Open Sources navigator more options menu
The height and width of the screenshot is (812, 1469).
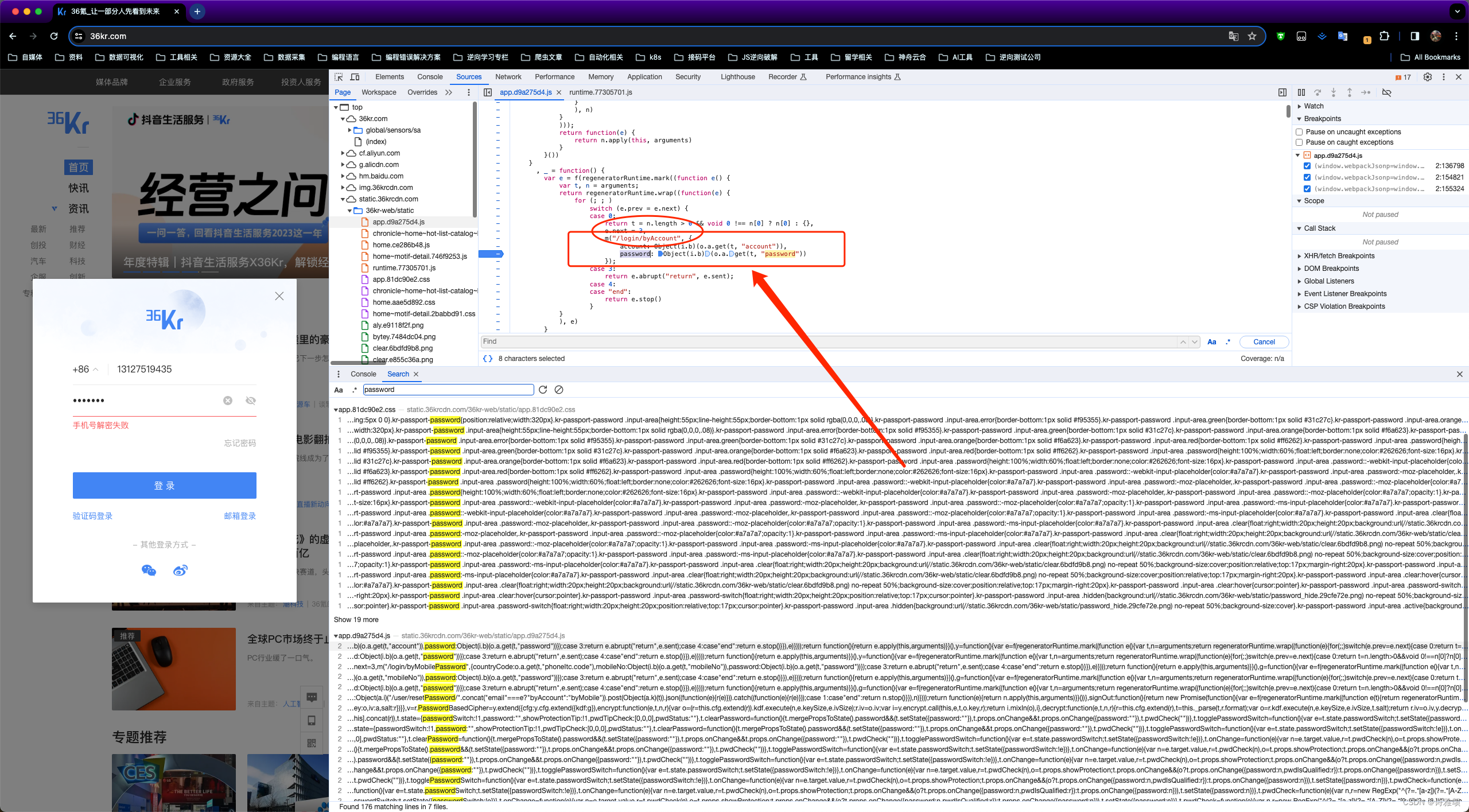pyautogui.click(x=469, y=92)
